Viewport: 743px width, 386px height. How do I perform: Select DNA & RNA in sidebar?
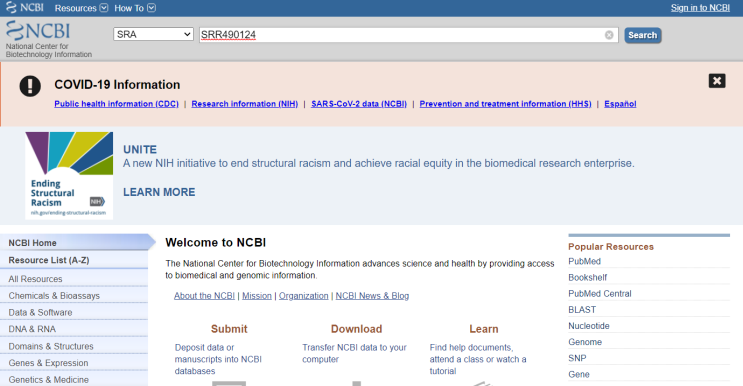click(74, 329)
